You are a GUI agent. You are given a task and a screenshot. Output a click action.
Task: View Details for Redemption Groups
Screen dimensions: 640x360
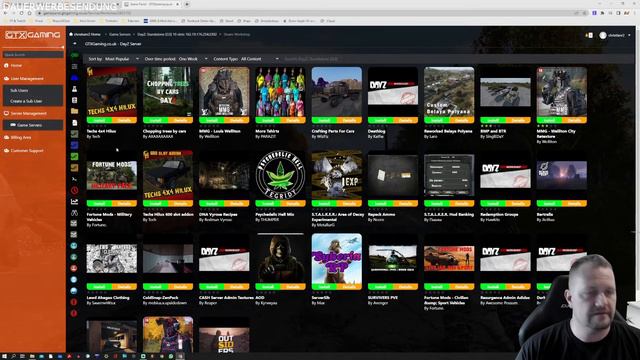[518, 203]
